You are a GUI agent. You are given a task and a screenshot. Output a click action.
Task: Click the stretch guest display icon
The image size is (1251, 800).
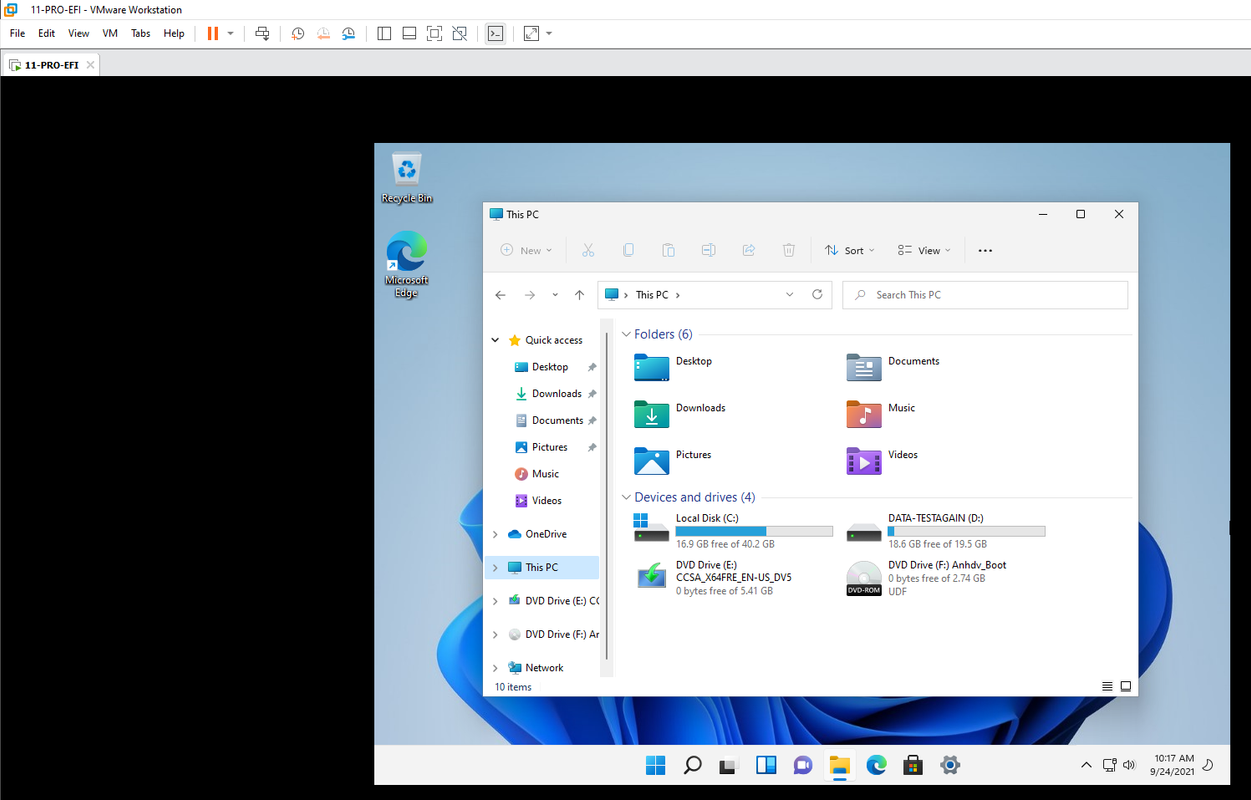531,33
